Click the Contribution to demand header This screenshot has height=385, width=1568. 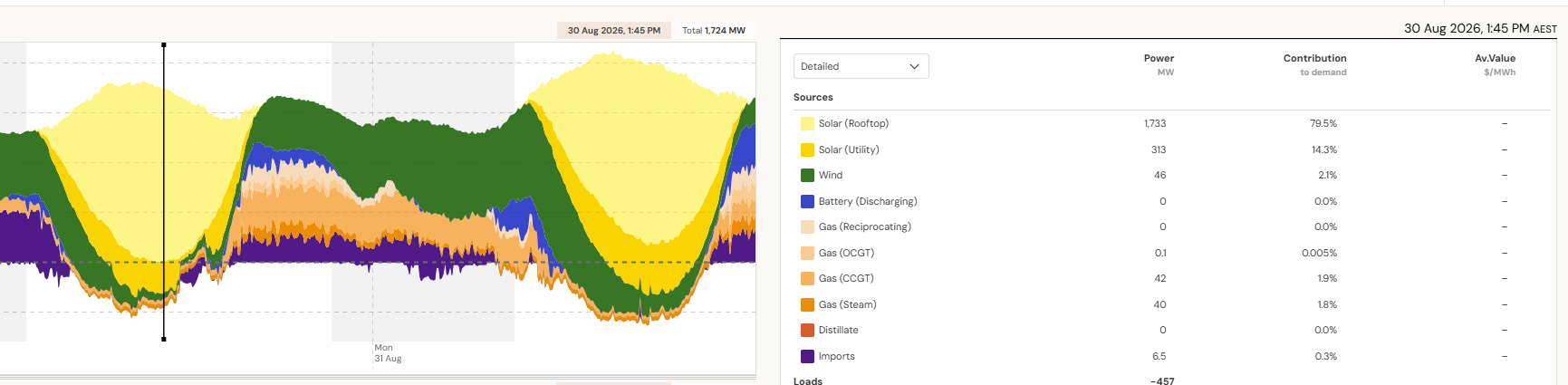click(1314, 64)
